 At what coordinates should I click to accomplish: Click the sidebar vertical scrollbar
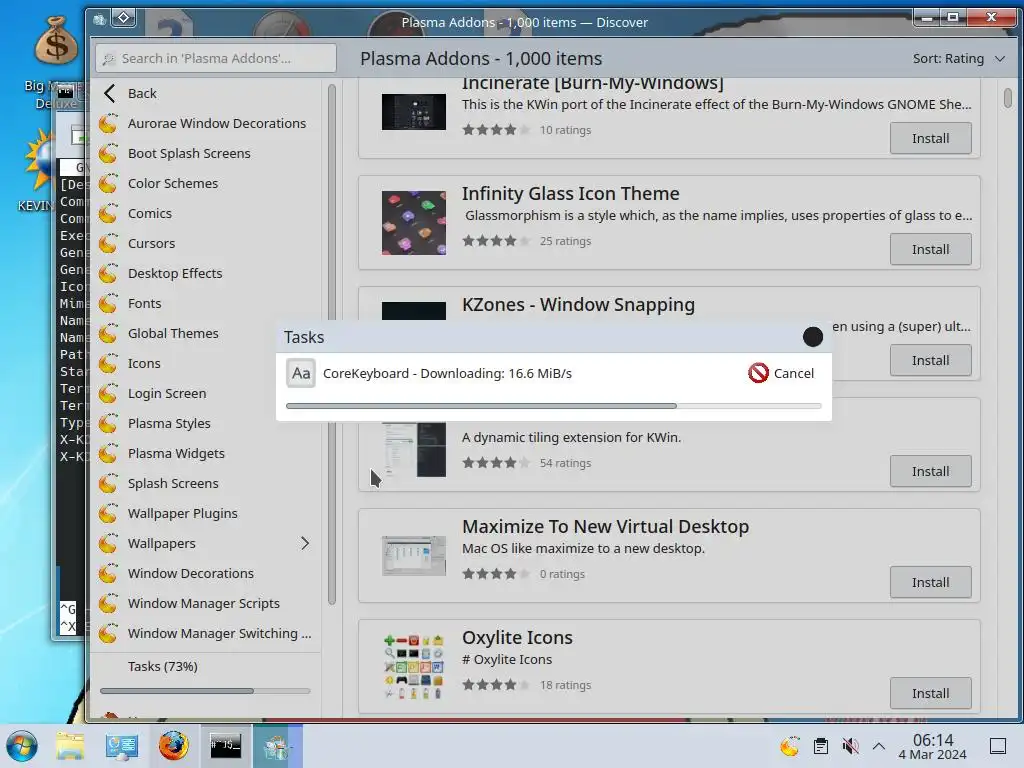(x=332, y=344)
